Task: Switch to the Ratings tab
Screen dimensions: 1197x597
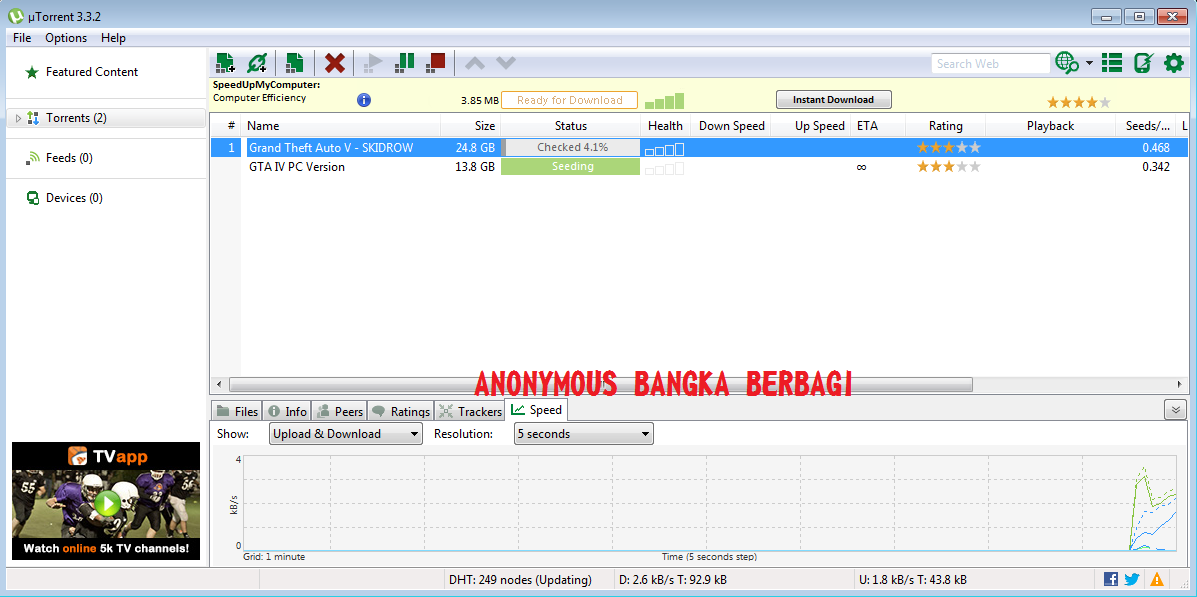Action: [401, 411]
